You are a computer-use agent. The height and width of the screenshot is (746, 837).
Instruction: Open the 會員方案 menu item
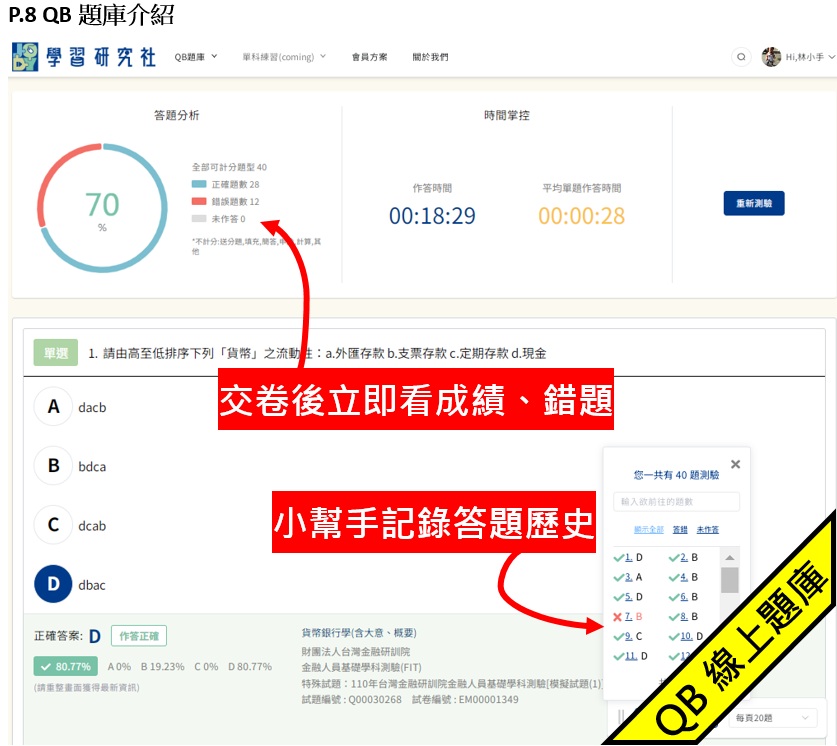(x=370, y=57)
